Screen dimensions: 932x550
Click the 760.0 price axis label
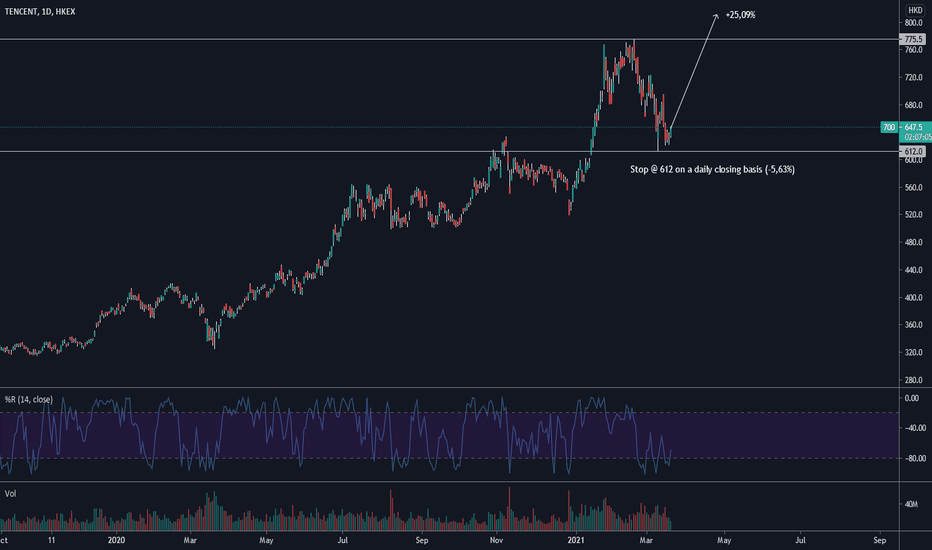click(x=914, y=50)
